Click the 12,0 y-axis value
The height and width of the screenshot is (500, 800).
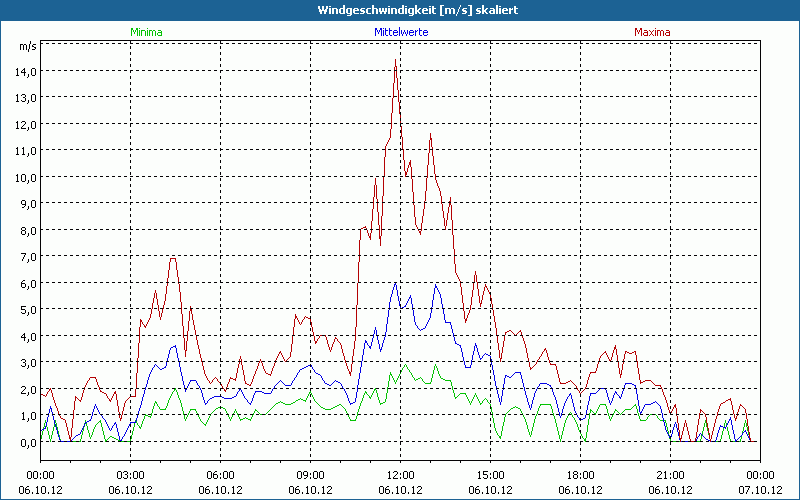tap(26, 124)
